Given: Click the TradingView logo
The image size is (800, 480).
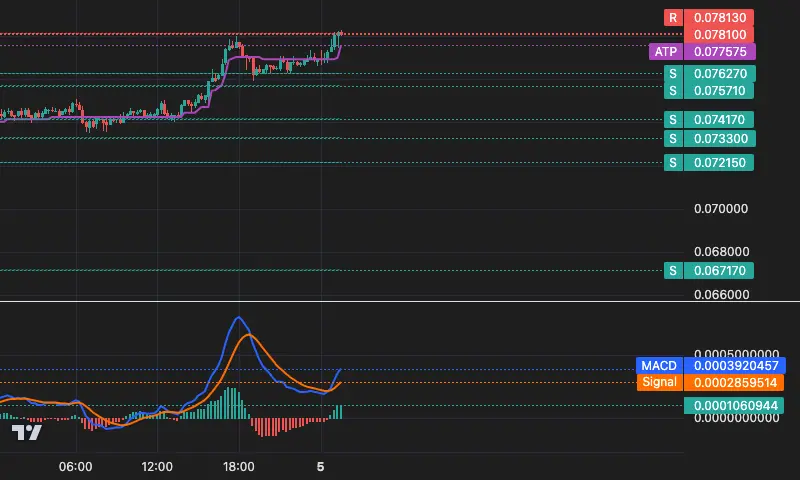Looking at the screenshot, I should (27, 433).
